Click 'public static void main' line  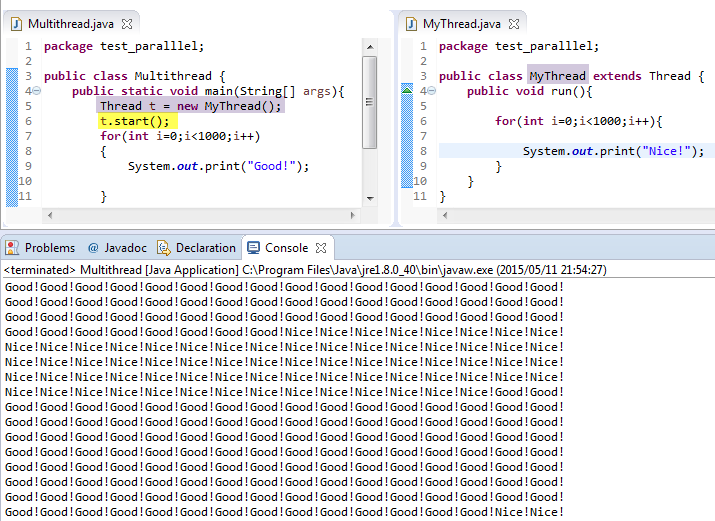(208, 91)
